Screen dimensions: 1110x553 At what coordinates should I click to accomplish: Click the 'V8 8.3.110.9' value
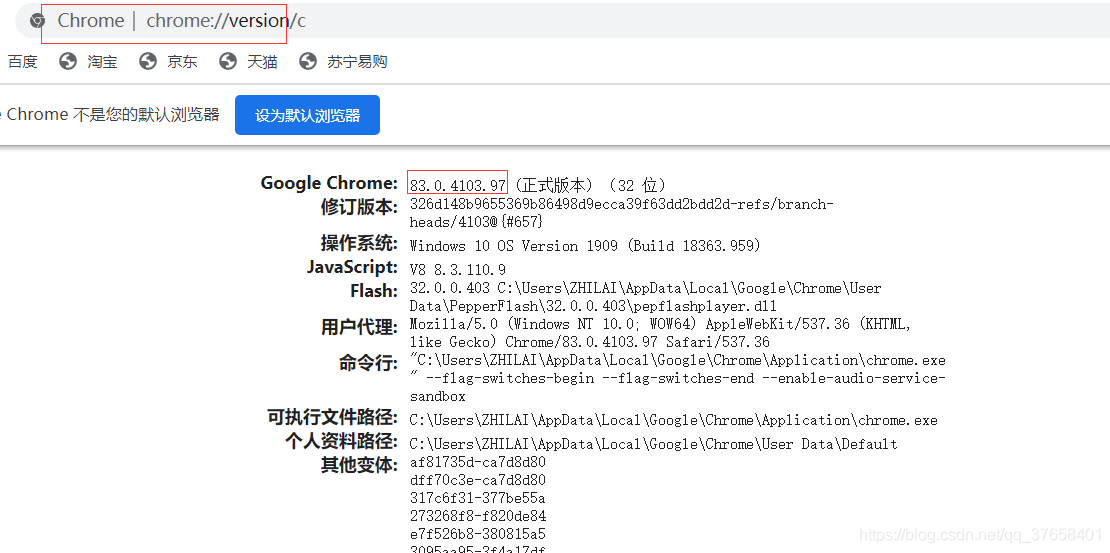coord(458,269)
